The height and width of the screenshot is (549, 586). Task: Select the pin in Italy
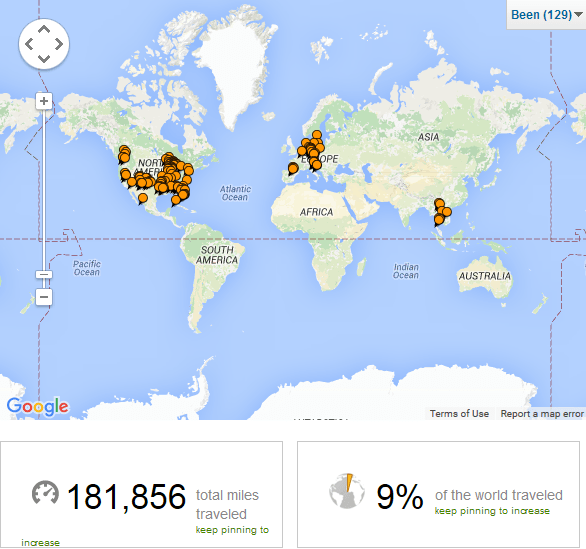[x=317, y=165]
